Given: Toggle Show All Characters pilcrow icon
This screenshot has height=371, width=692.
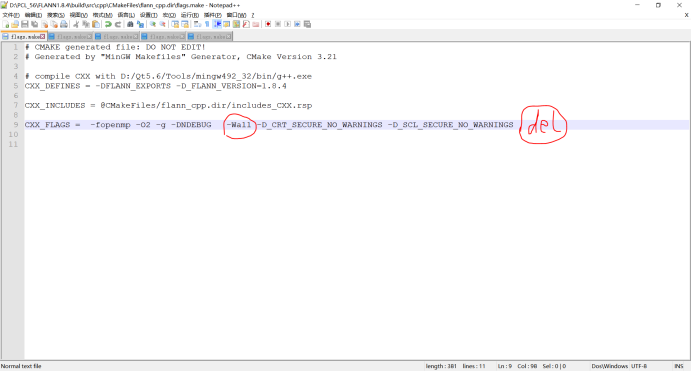Looking at the screenshot, I should [x=207, y=24].
